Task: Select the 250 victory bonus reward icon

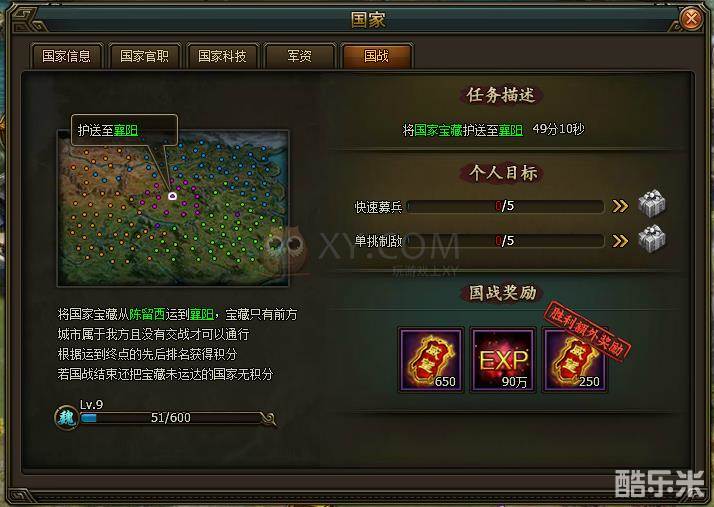Action: pos(575,360)
